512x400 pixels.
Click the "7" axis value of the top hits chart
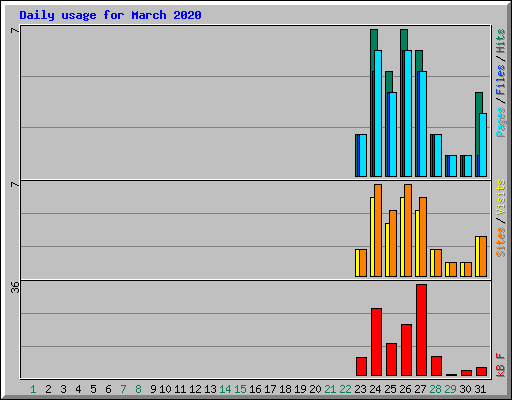[x=15, y=30]
